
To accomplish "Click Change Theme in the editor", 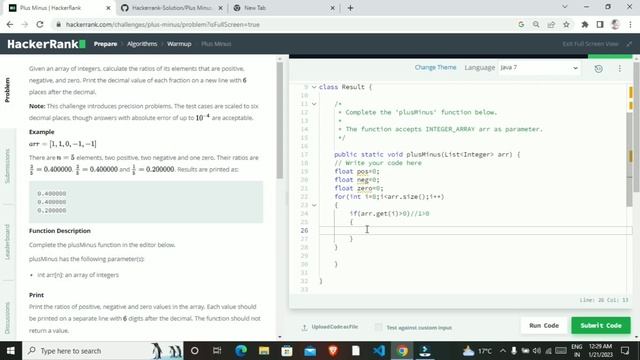I will click(x=435, y=67).
